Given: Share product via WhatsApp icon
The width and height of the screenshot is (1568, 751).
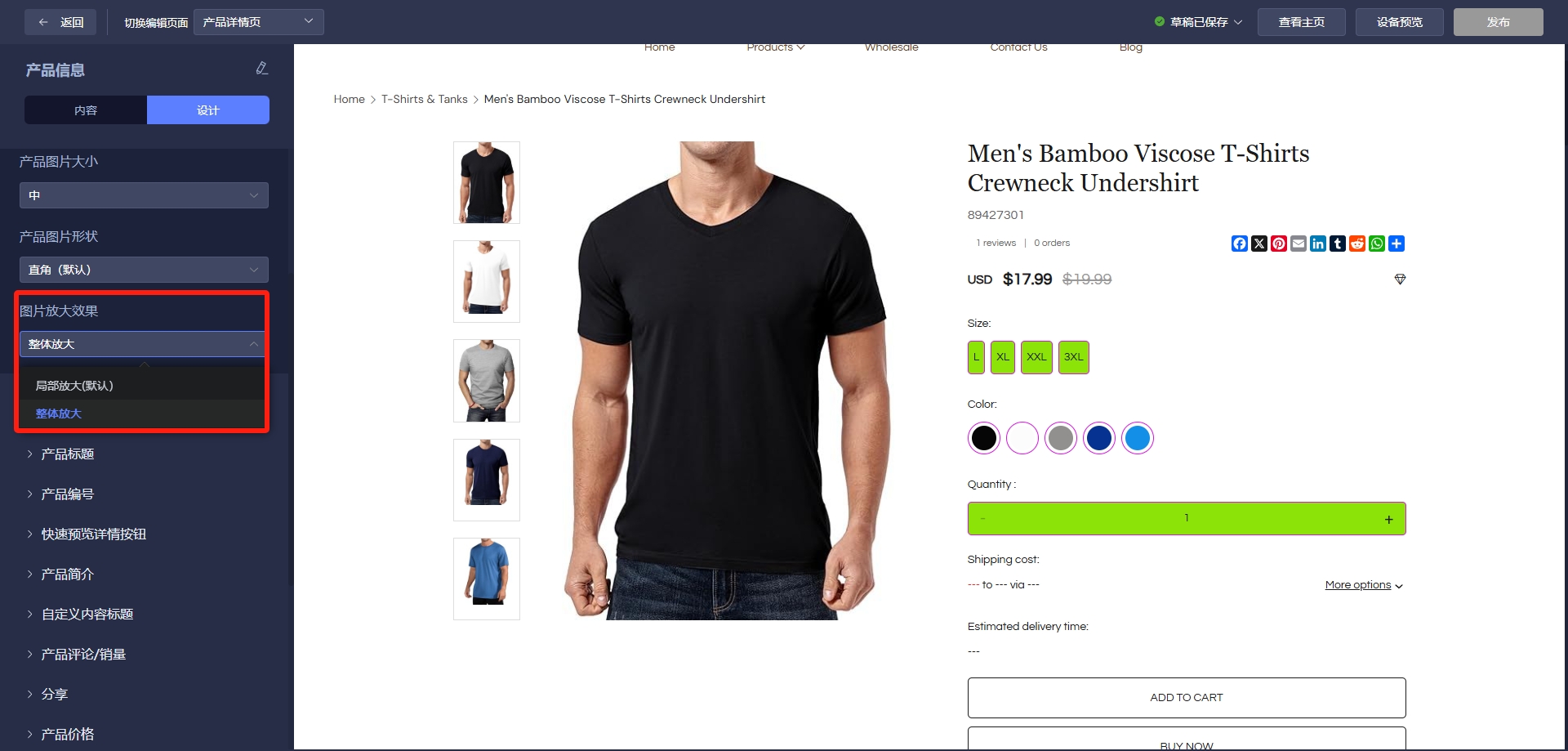Looking at the screenshot, I should (1376, 244).
